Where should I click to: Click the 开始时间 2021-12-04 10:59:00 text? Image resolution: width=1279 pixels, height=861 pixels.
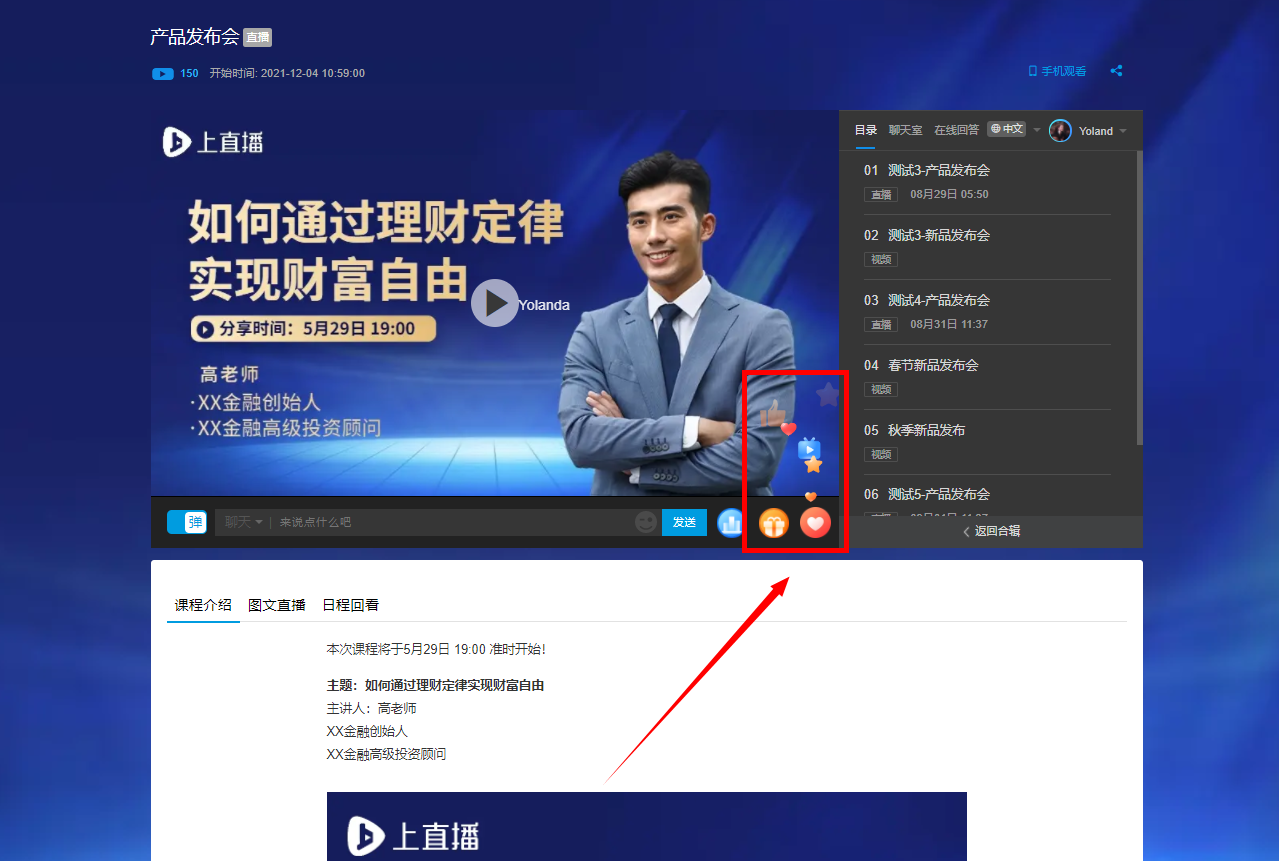point(287,73)
